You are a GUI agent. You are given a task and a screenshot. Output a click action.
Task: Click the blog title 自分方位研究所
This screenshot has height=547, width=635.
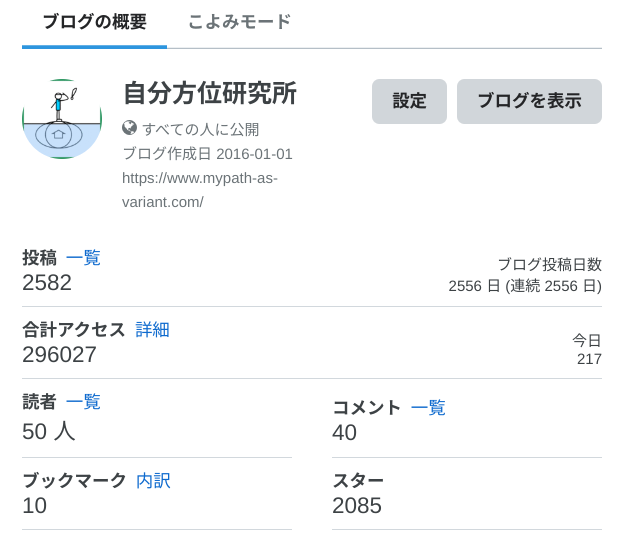coord(210,93)
